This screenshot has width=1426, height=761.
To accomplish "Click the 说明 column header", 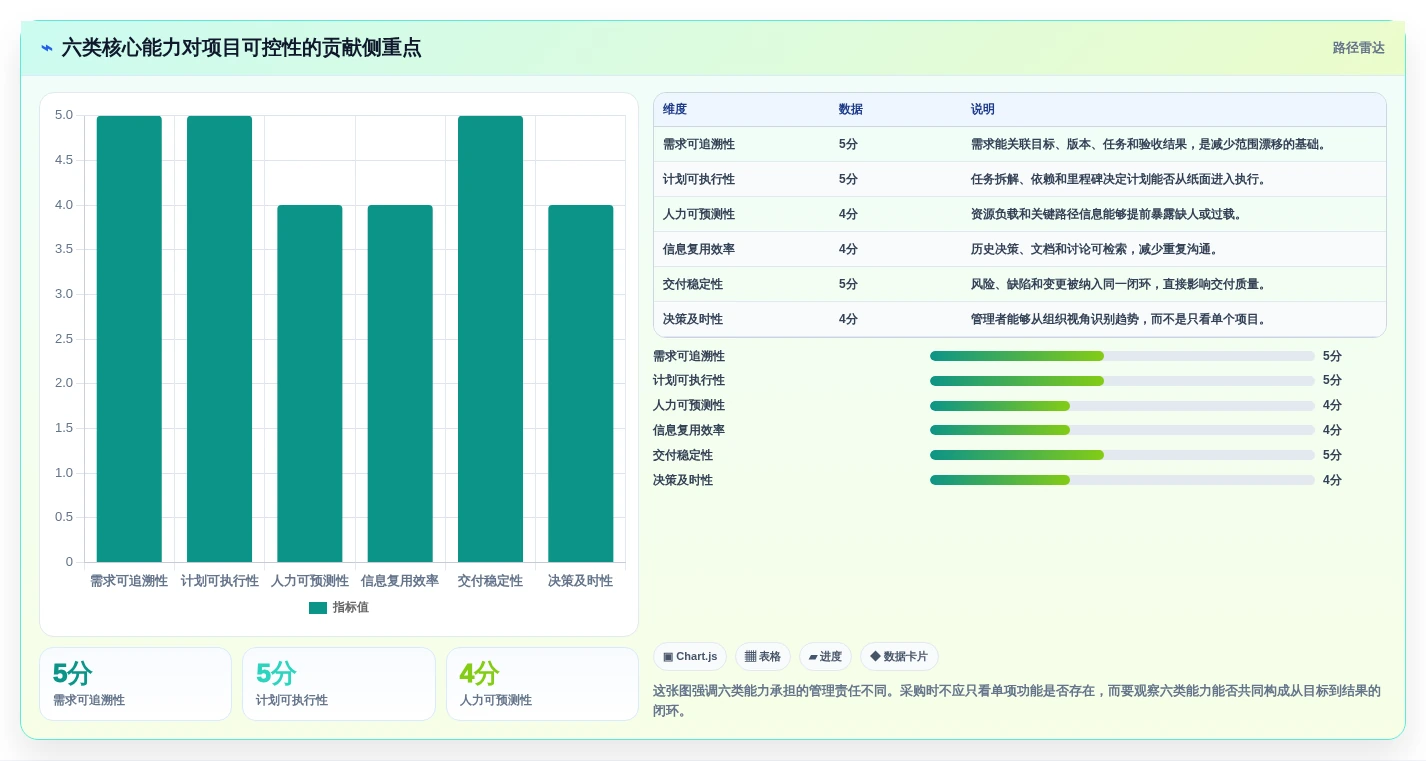I will [983, 110].
